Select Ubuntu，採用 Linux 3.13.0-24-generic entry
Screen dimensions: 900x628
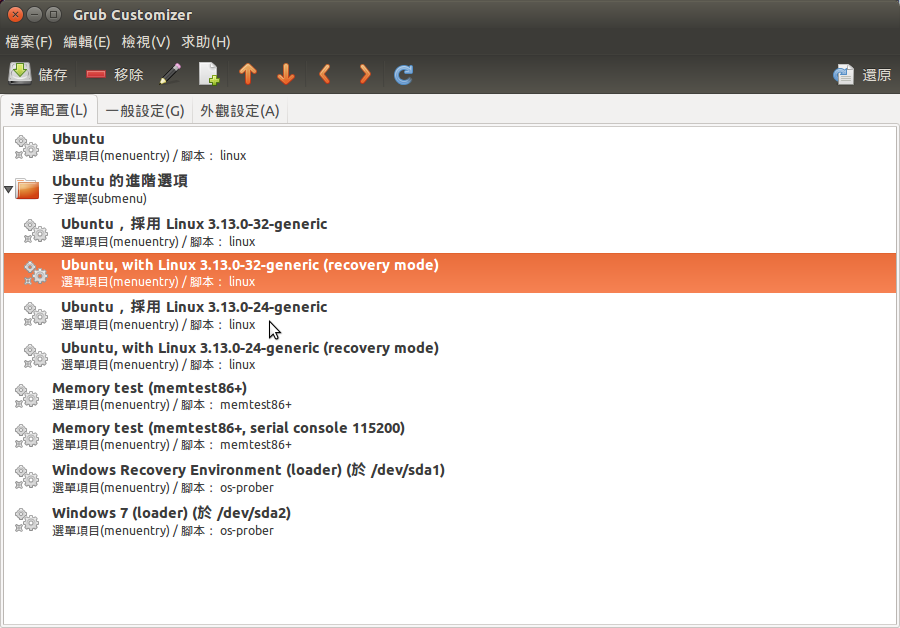[x=450, y=315]
